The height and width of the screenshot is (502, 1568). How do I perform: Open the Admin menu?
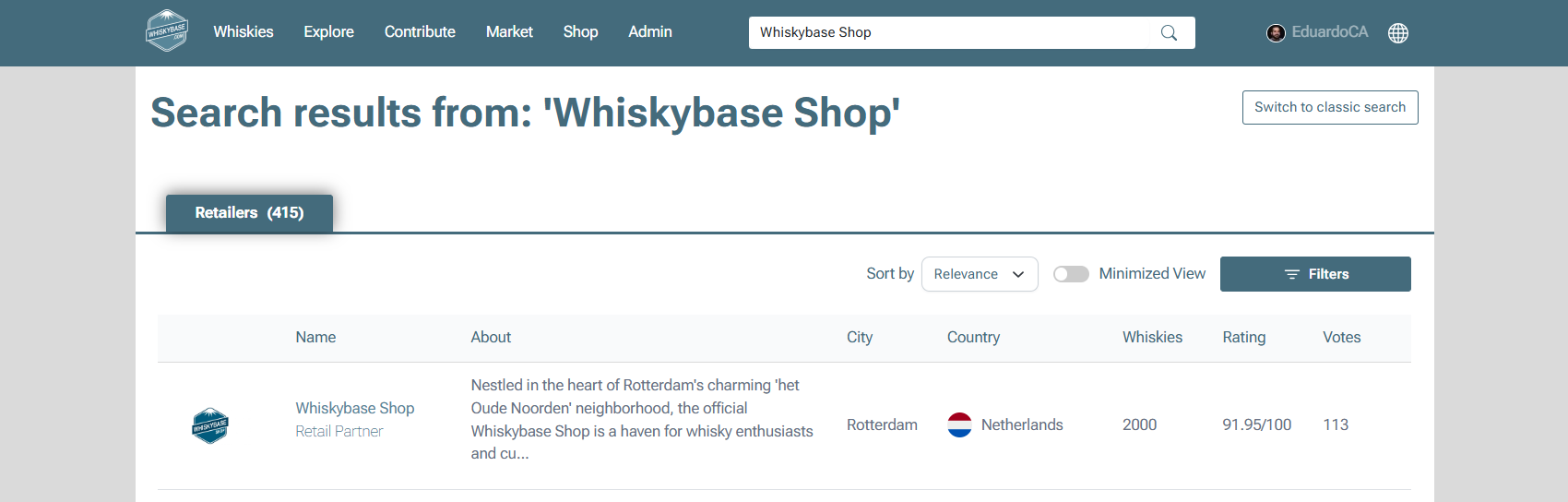click(x=650, y=31)
